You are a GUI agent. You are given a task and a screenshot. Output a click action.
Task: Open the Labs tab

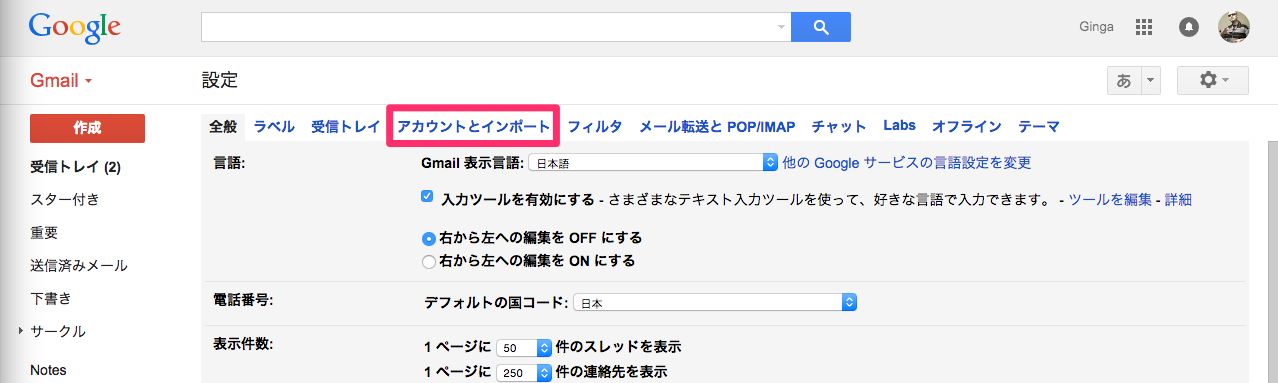[899, 126]
